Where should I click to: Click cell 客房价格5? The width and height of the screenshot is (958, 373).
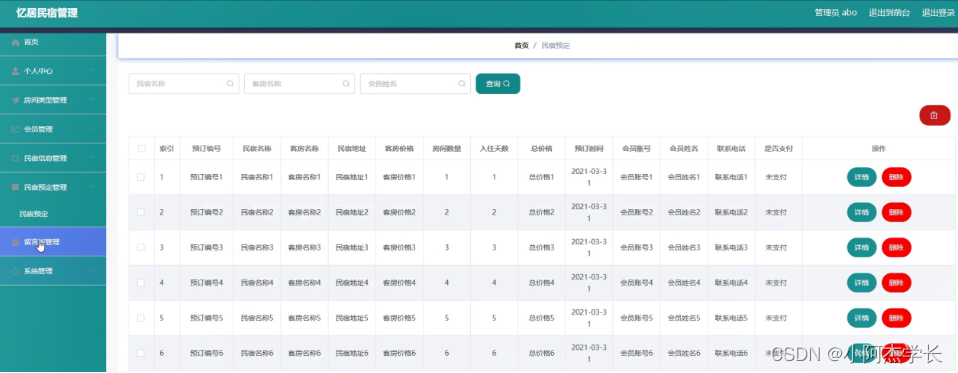pyautogui.click(x=400, y=318)
